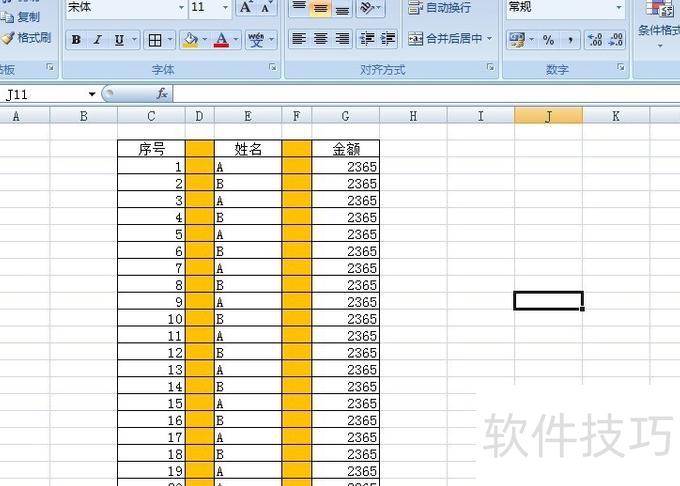Apply percent style
The height and width of the screenshot is (486, 680).
[x=548, y=40]
